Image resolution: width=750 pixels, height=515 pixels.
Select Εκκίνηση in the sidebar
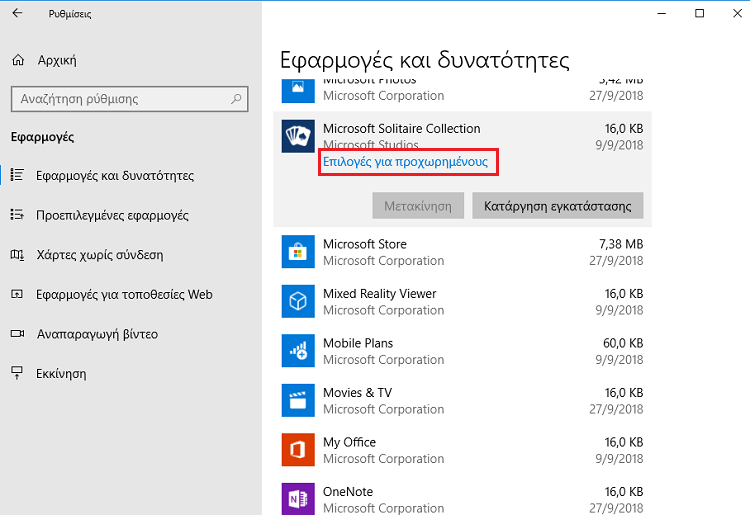pos(61,373)
